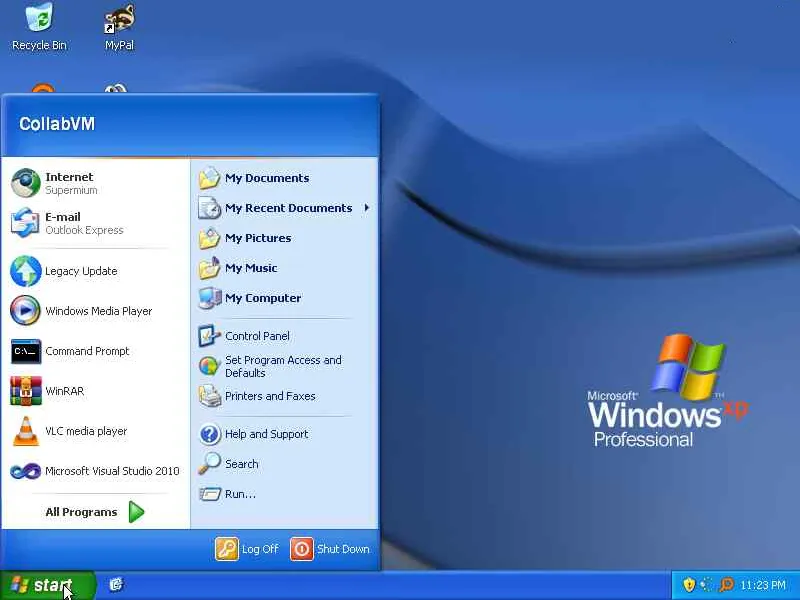Click the My Pictures folder icon
800x600 pixels.
[x=209, y=238]
